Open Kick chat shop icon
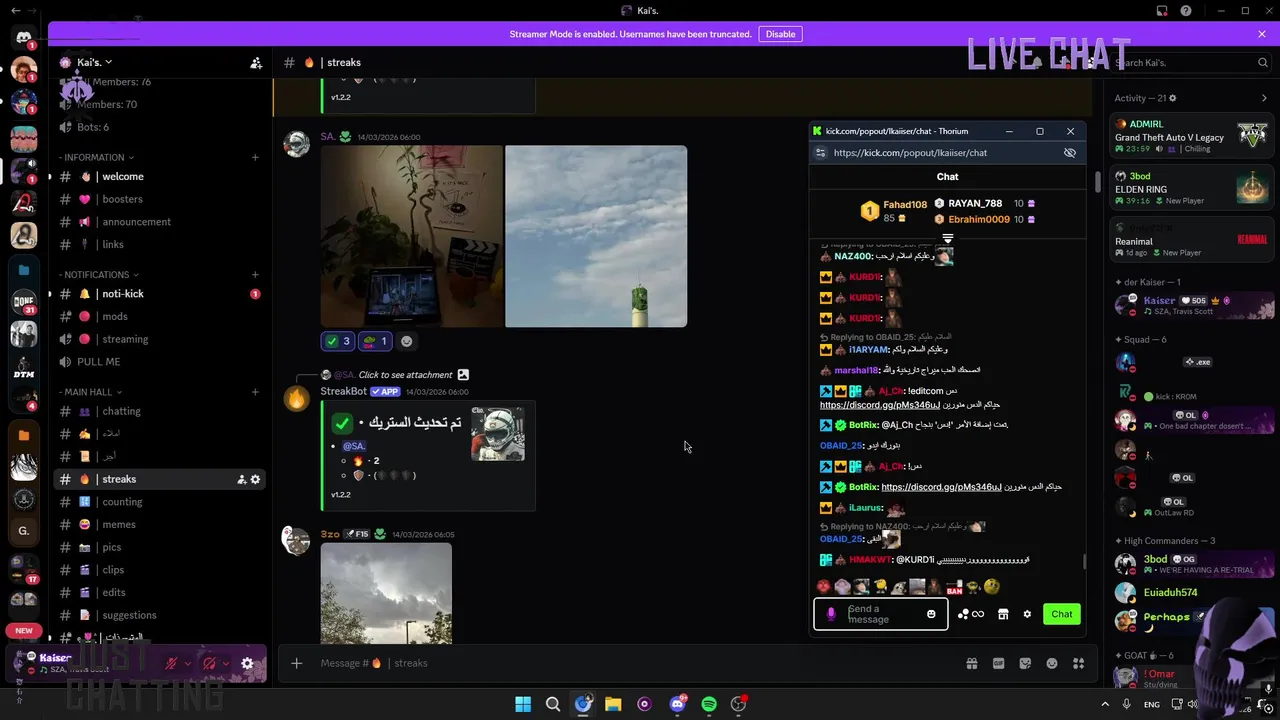 point(1003,614)
